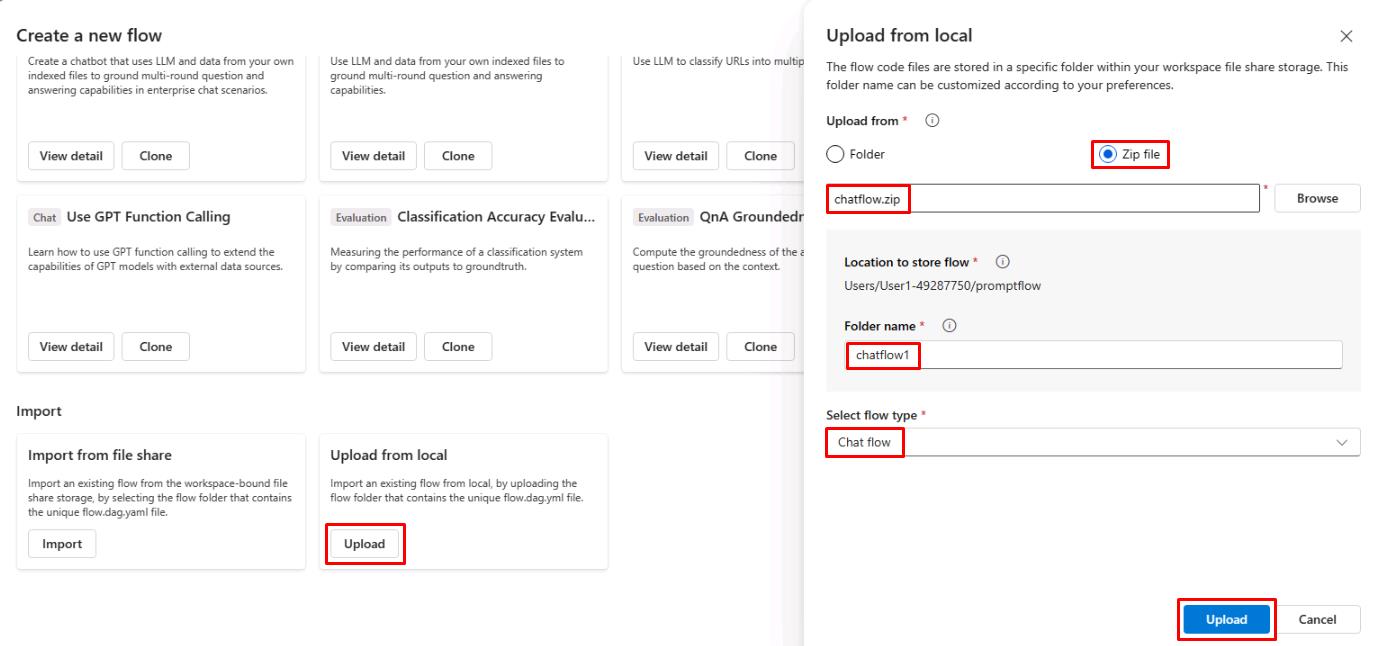
Task: Click info icon next to Location to store flow
Action: (x=1002, y=262)
